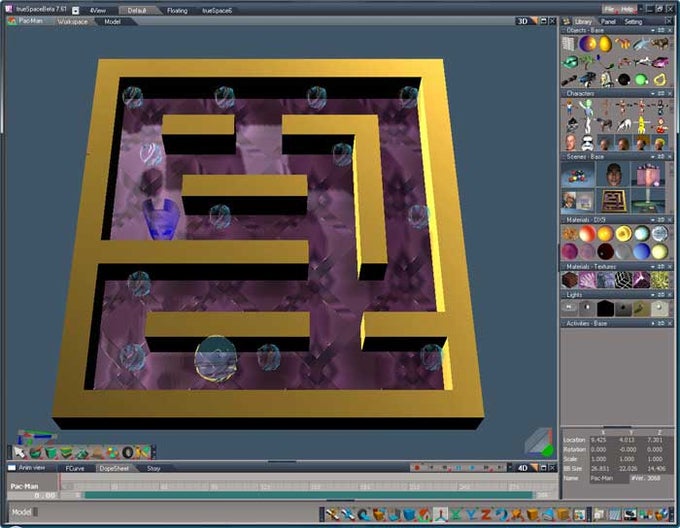
Task: Switch to the trueSpace6 layout tab
Action: (217, 10)
